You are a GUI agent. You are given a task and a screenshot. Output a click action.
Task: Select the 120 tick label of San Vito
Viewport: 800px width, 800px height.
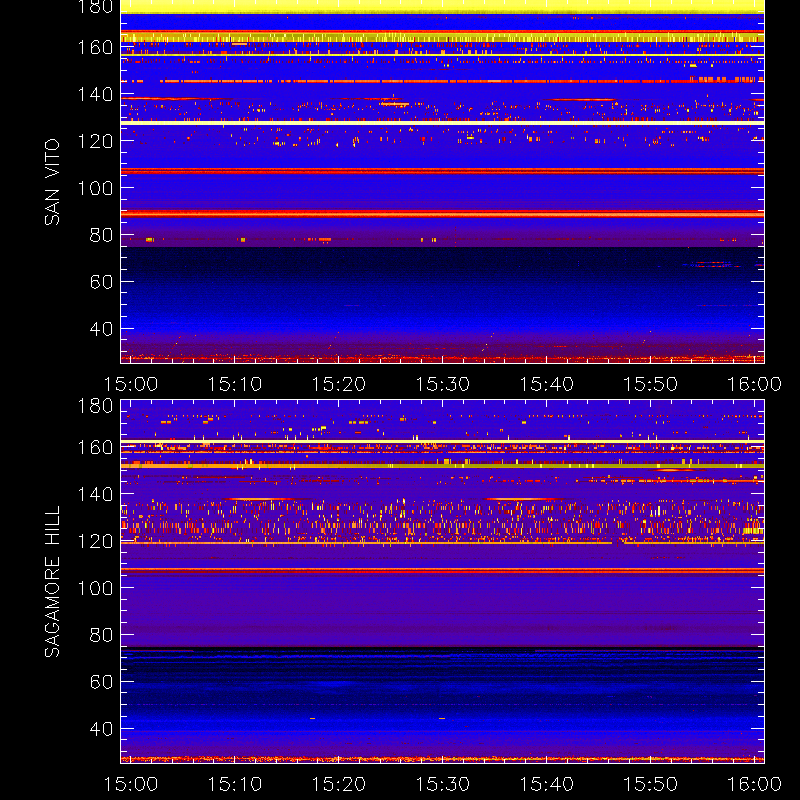click(95, 141)
